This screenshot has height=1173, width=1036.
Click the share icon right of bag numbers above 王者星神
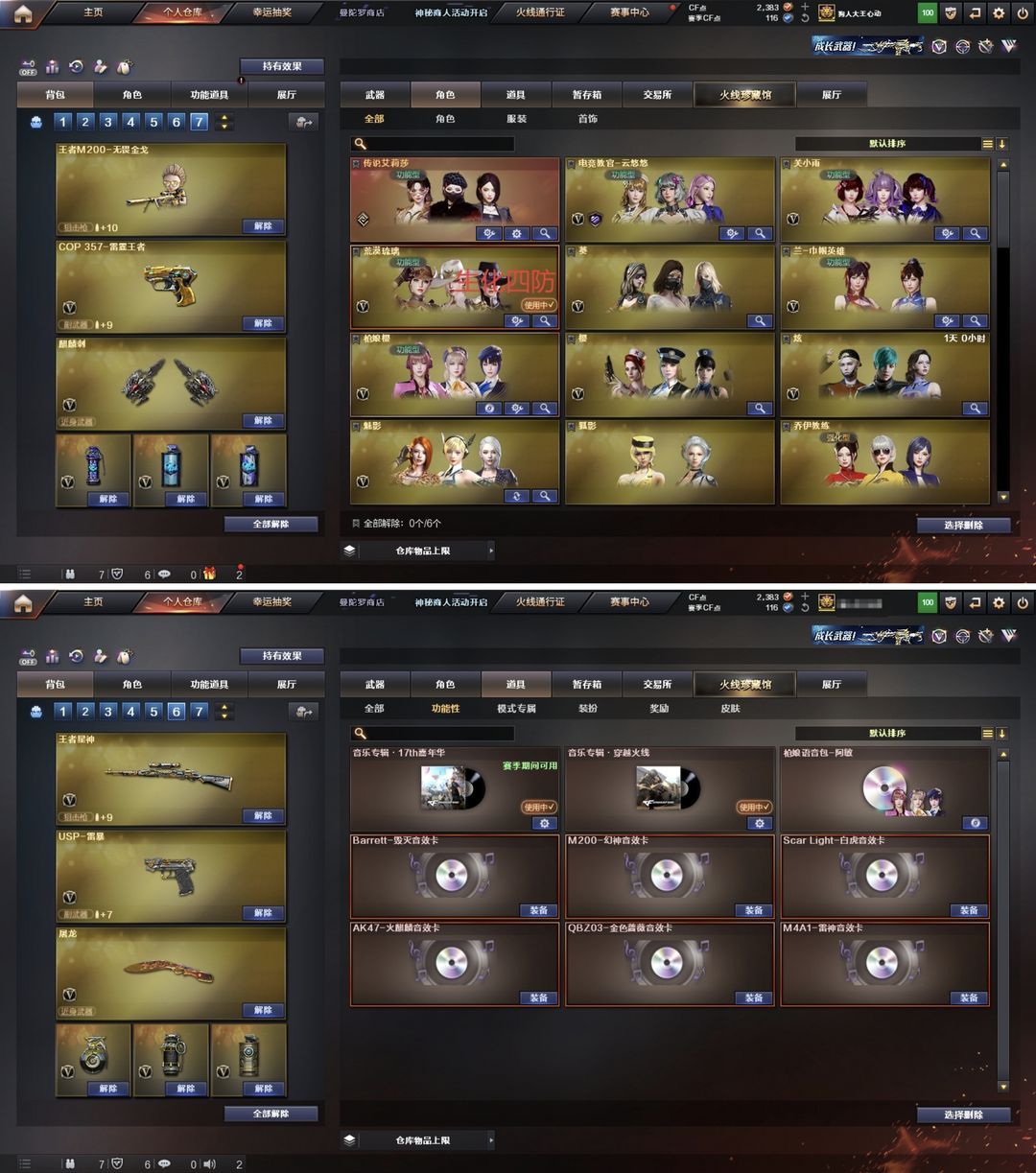click(x=304, y=712)
